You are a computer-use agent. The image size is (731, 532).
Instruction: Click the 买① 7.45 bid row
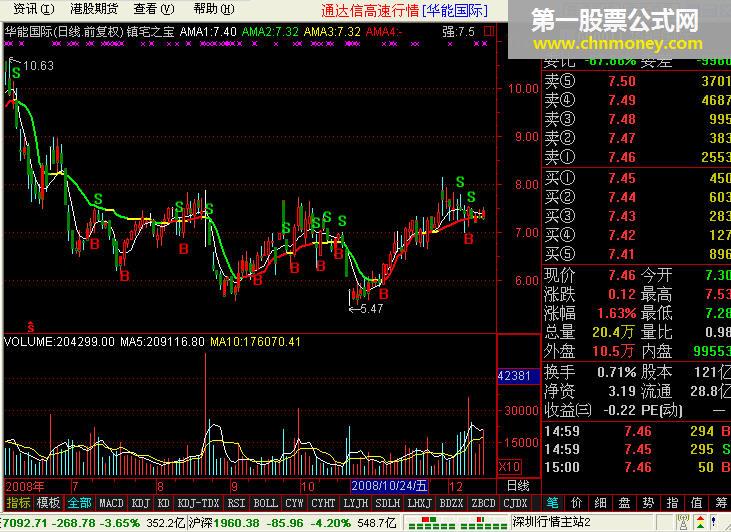tap(637, 178)
